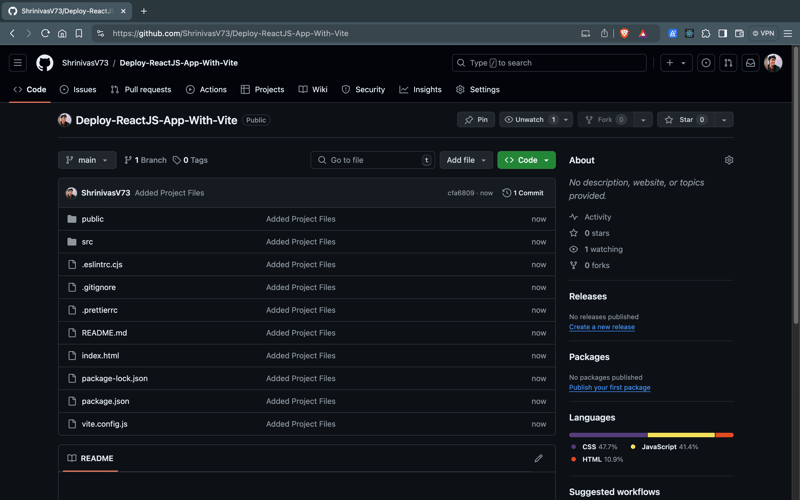Click the browser address bar URL
This screenshot has height=500, width=800.
click(x=231, y=33)
